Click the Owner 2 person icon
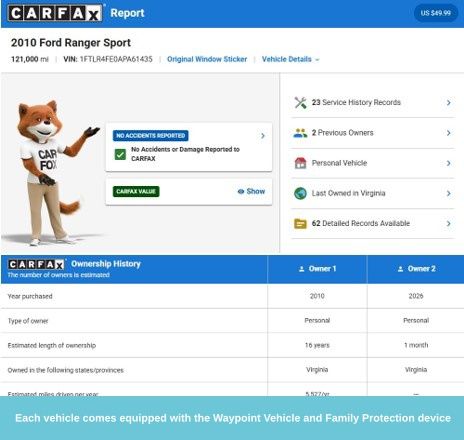Image resolution: width=464 pixels, height=440 pixels. (x=401, y=269)
